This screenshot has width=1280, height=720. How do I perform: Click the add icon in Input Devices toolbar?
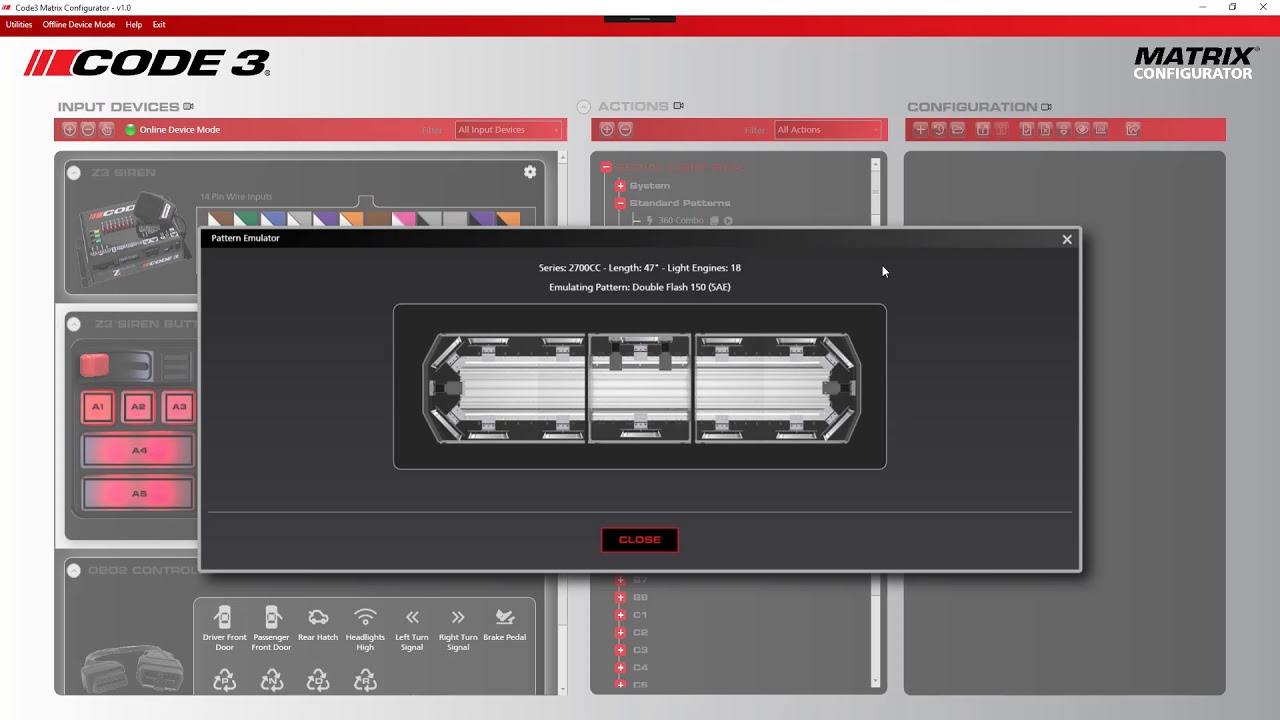(x=69, y=130)
